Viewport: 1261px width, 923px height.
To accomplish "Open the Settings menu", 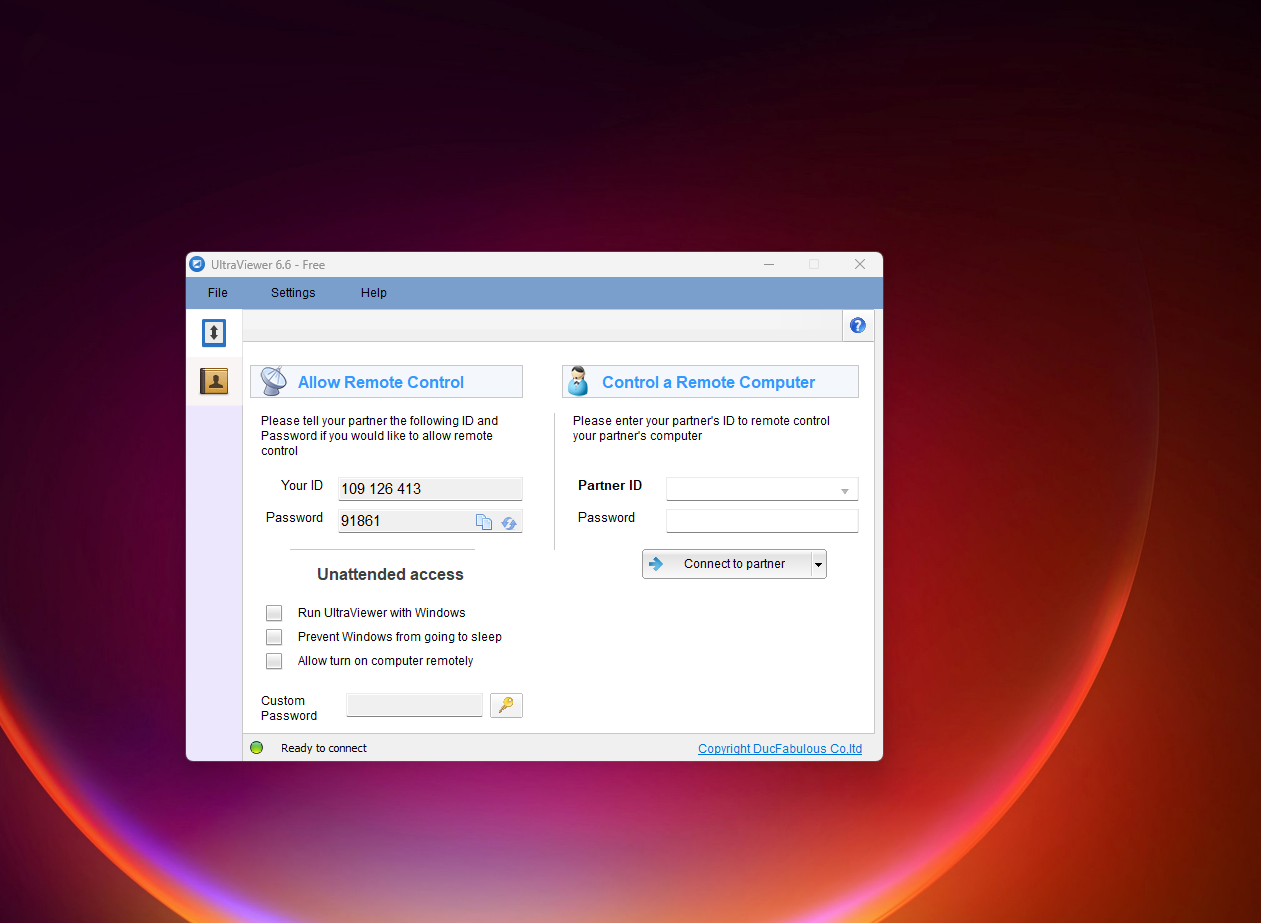I will click(293, 293).
